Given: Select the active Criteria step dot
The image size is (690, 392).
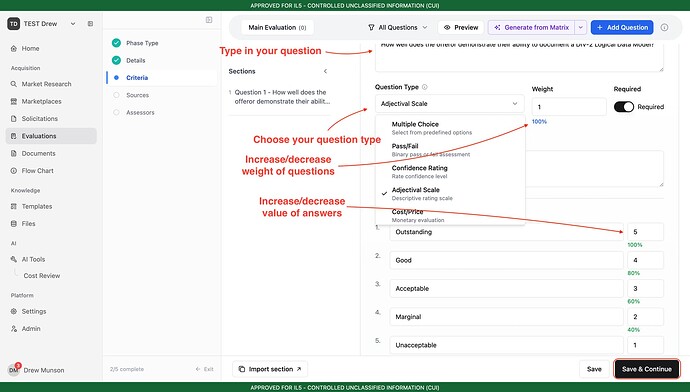Looking at the screenshot, I should click(116, 77).
